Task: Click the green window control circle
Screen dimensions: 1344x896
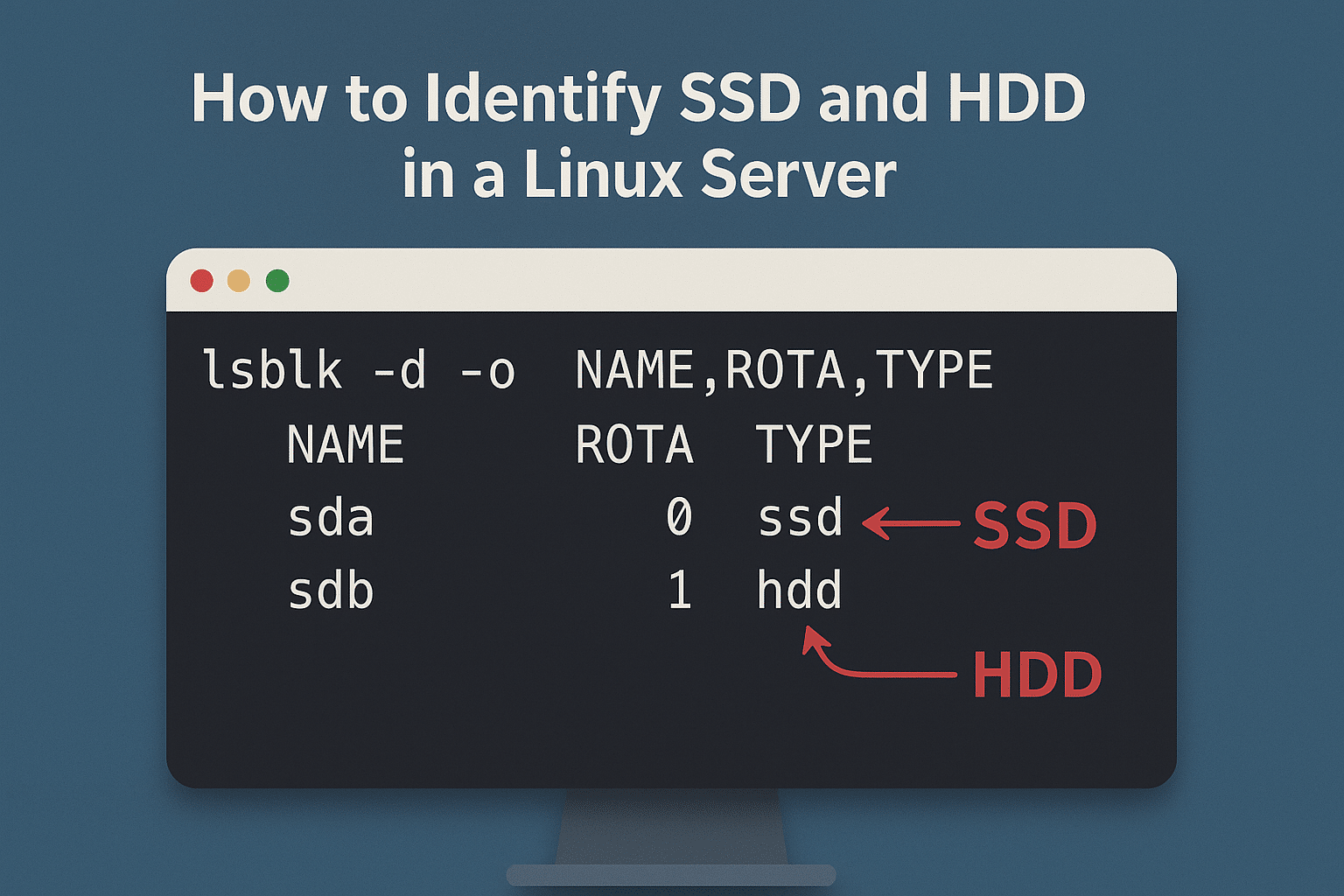Action: 276,280
